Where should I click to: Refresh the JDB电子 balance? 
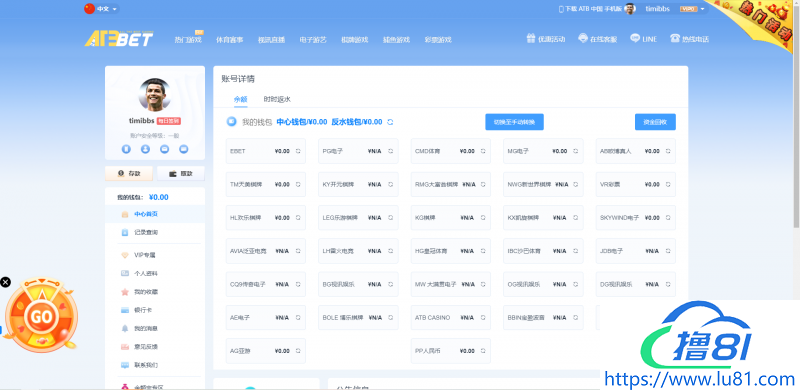click(x=667, y=251)
